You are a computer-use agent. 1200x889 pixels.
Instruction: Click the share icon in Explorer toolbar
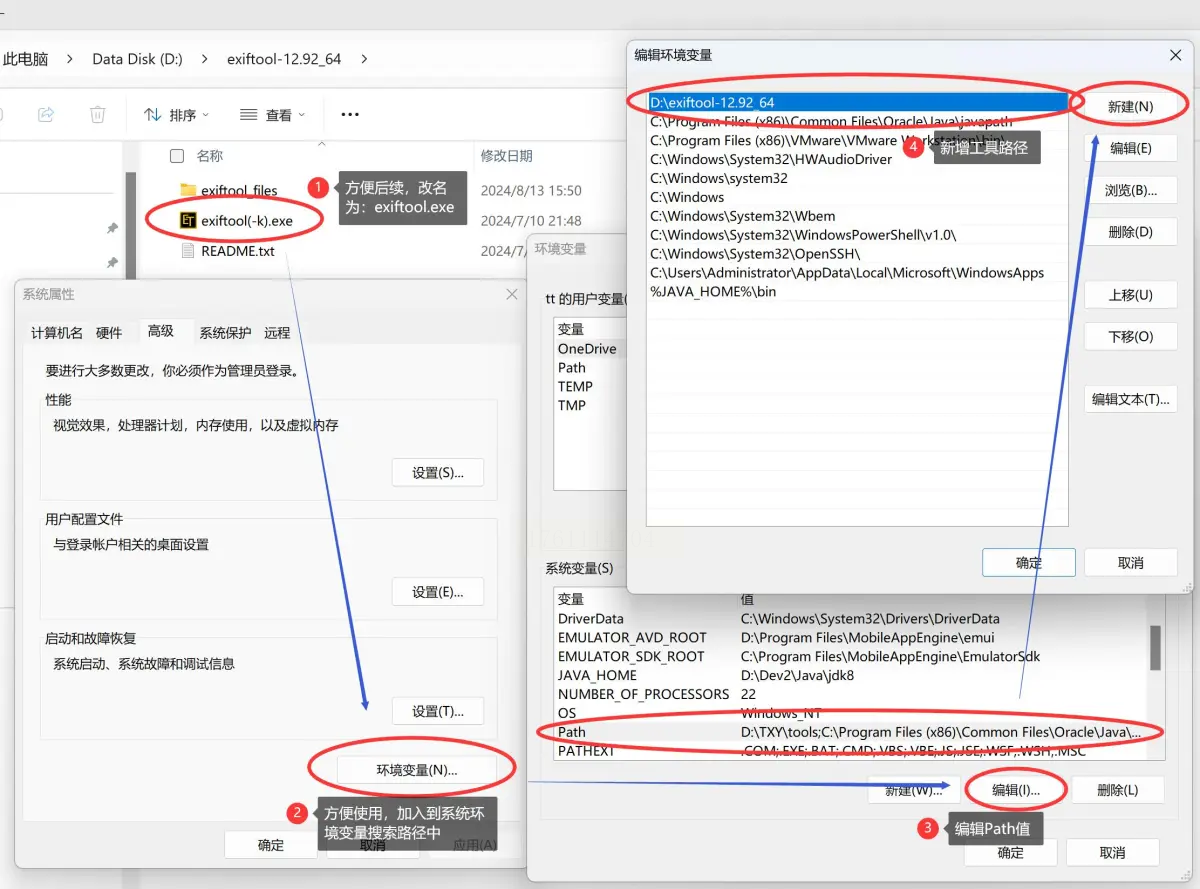pyautogui.click(x=46, y=115)
